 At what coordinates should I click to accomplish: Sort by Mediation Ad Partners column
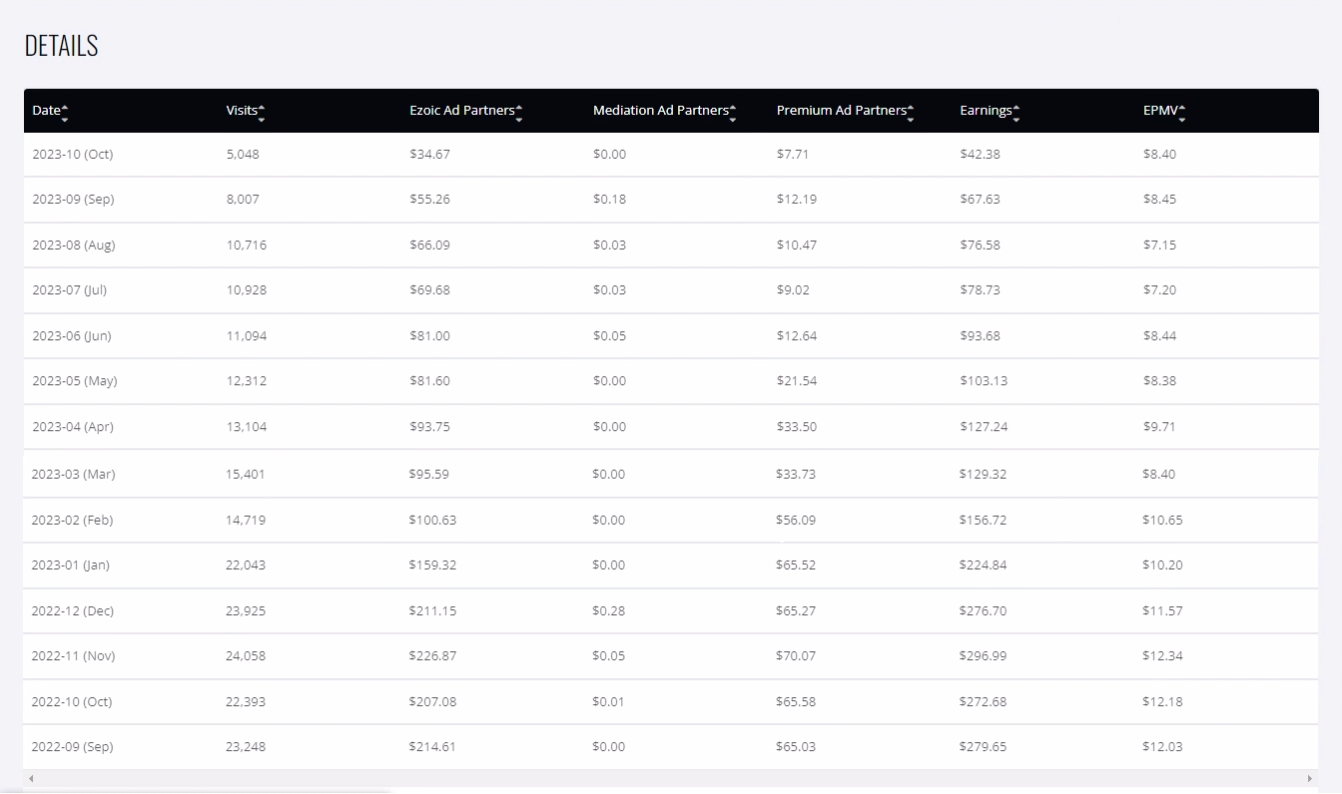(665, 111)
